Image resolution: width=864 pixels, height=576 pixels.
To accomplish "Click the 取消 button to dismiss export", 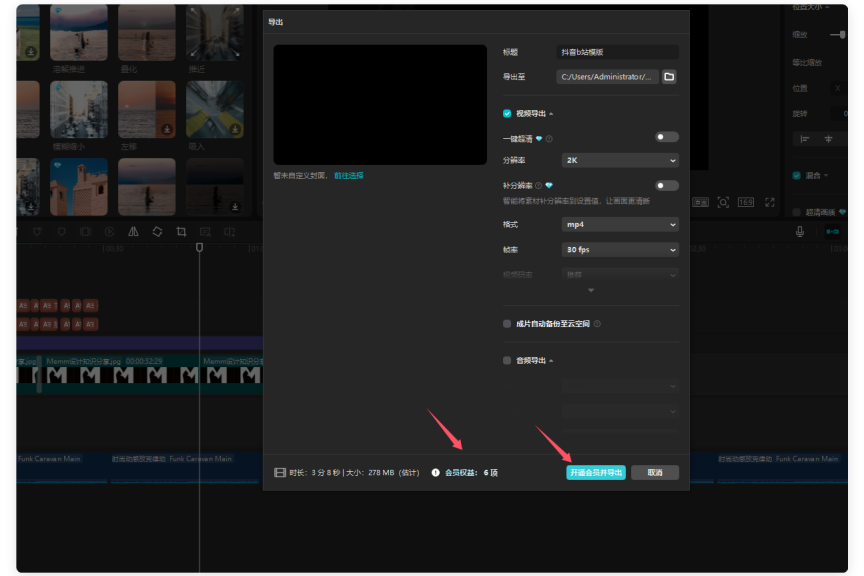I will click(655, 472).
